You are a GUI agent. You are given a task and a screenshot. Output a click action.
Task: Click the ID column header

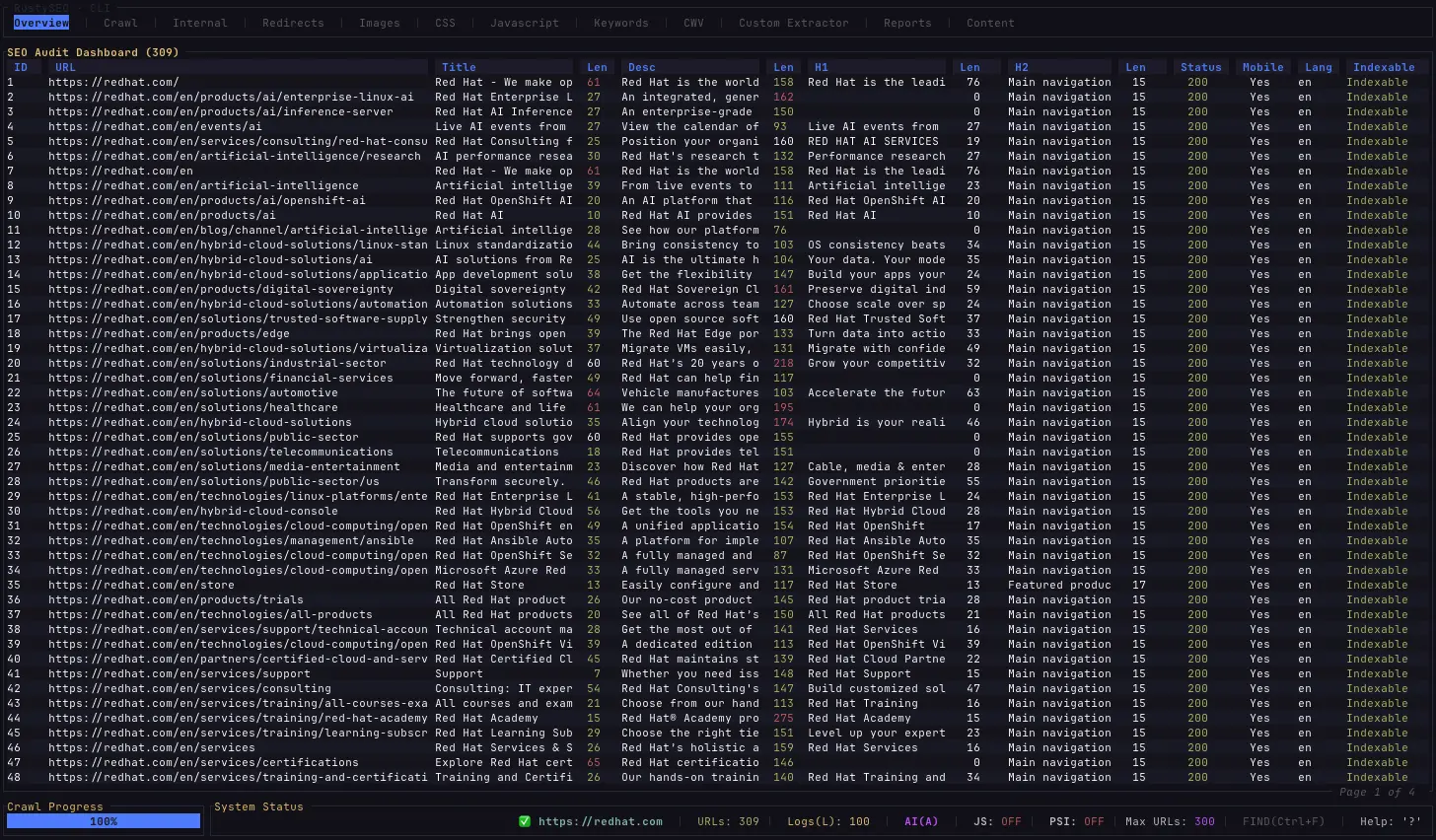pyautogui.click(x=21, y=67)
